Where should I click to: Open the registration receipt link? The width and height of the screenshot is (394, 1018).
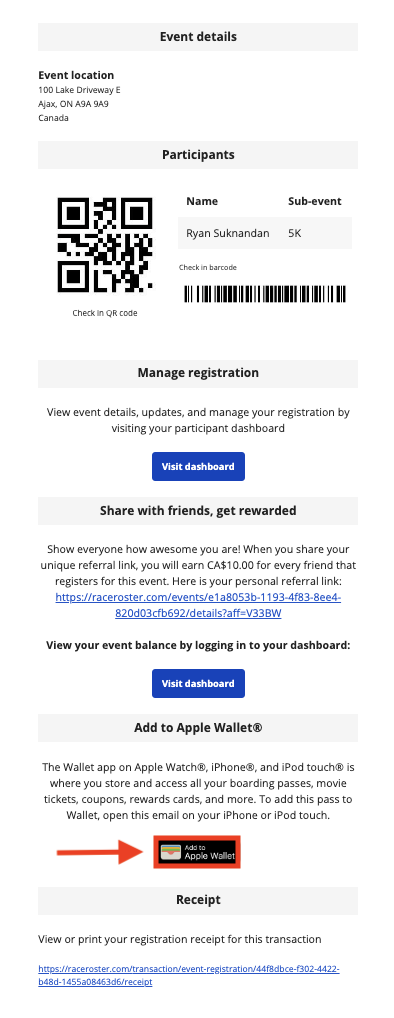(189, 976)
